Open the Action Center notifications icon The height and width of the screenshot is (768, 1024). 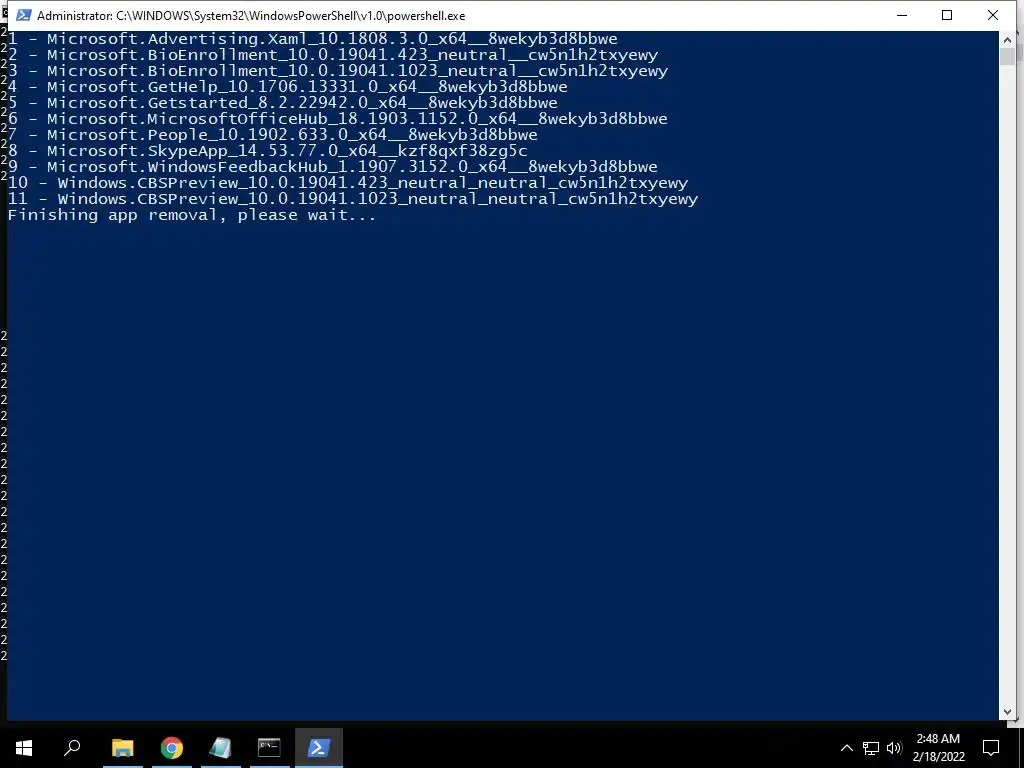tap(991, 748)
